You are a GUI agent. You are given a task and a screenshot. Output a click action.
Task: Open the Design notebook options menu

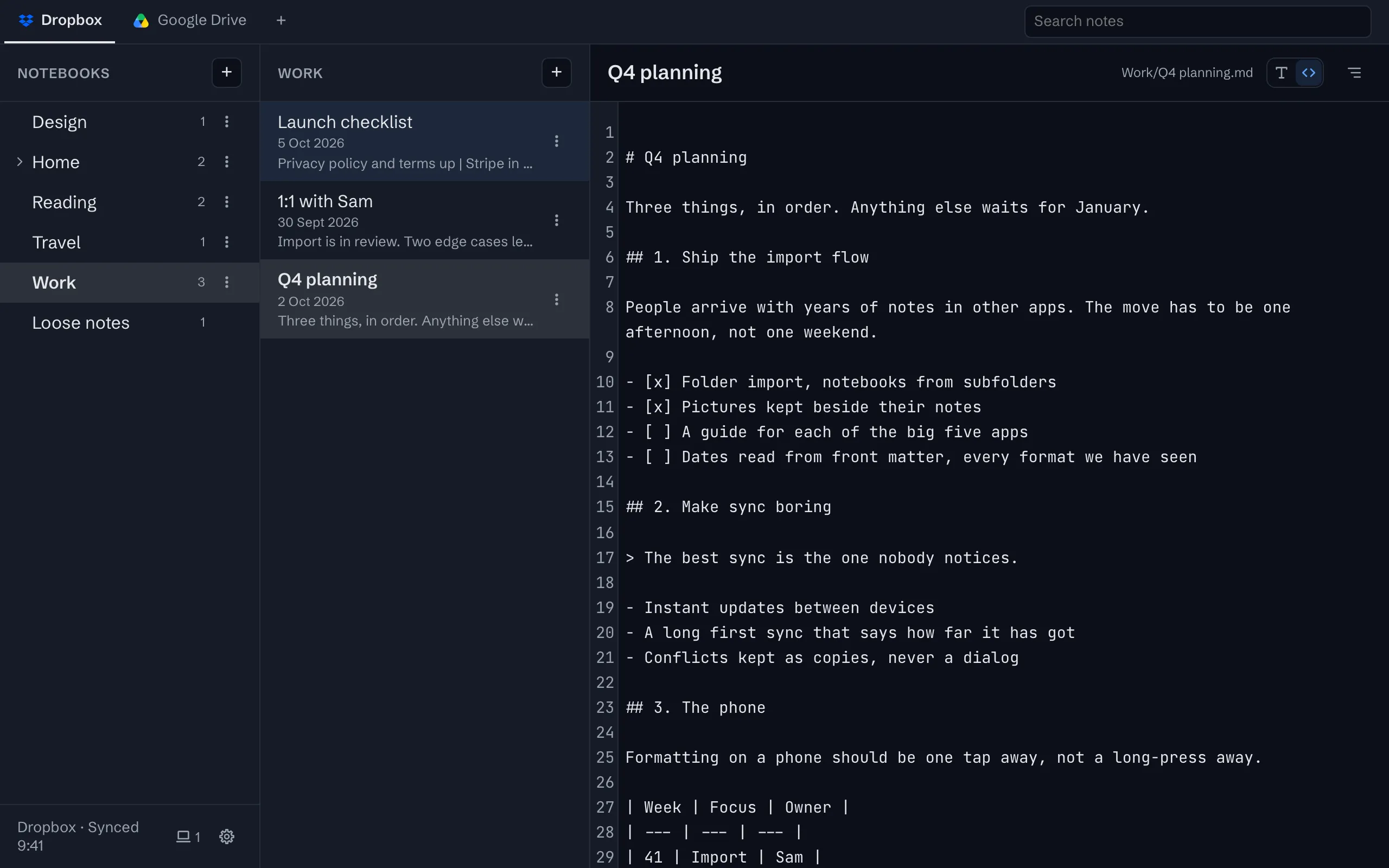[x=227, y=122]
